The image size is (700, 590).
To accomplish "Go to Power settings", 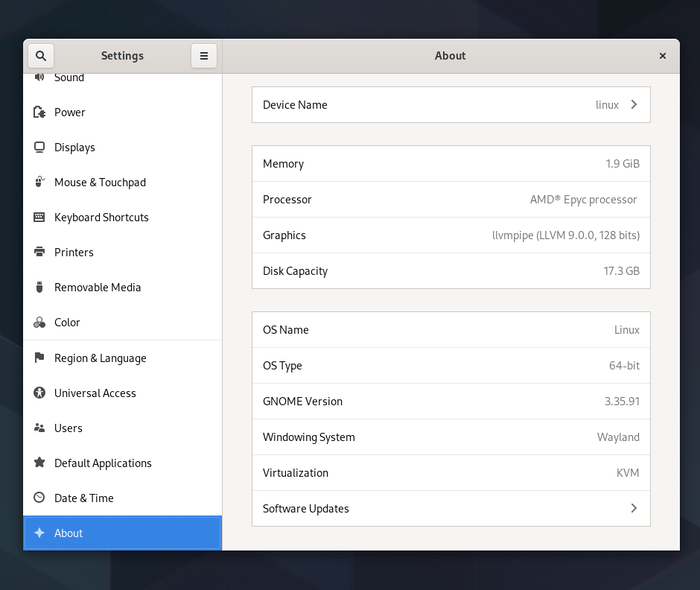I will click(122, 112).
